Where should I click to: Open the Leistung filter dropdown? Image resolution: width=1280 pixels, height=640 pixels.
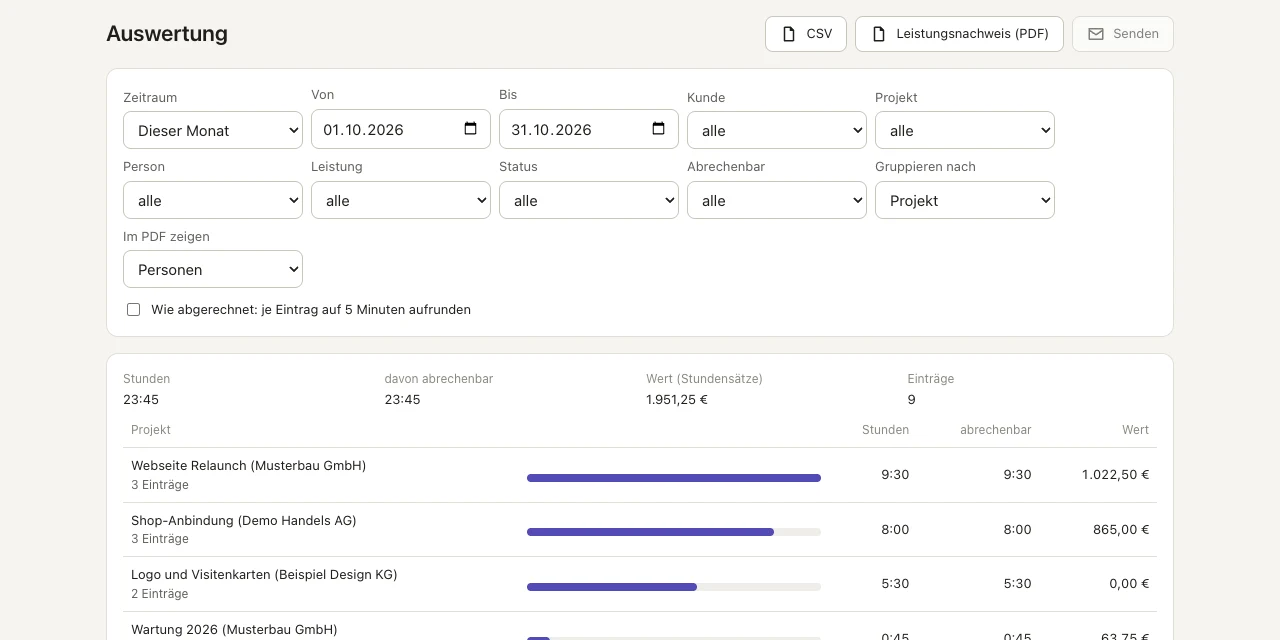[x=401, y=200]
